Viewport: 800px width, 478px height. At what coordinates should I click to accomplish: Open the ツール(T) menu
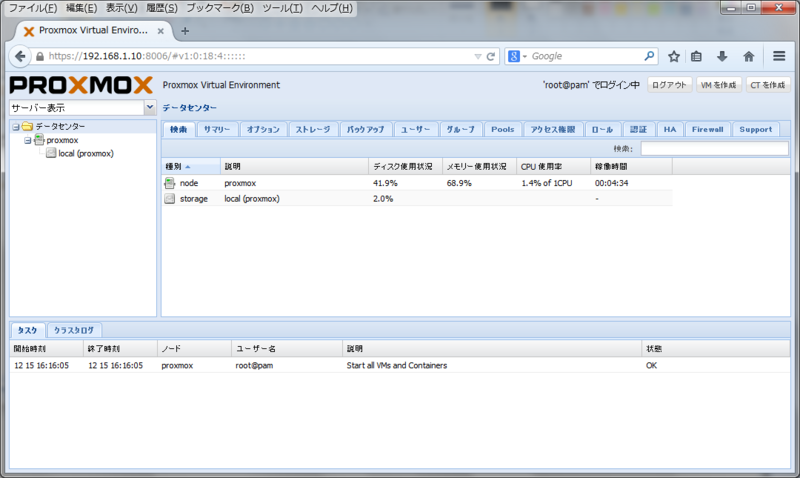(x=282, y=8)
